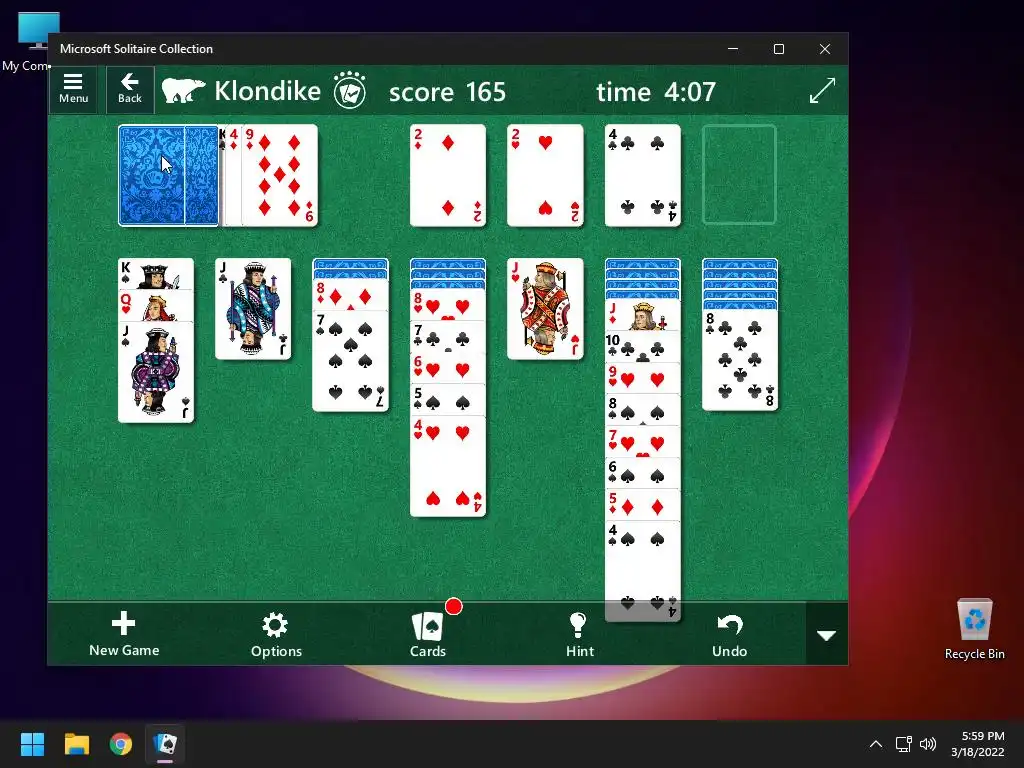
Task: Select the 9 of diamonds in waste
Action: [x=280, y=176]
